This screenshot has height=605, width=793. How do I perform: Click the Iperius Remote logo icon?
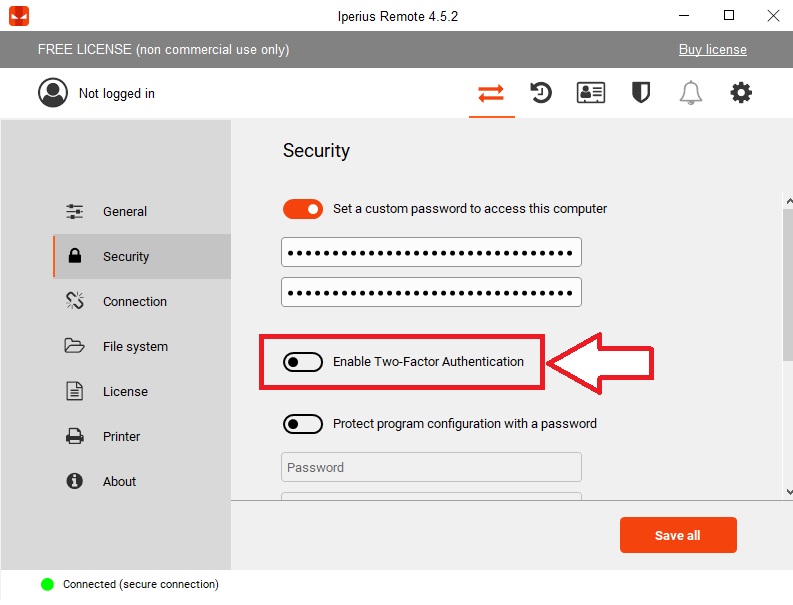[19, 16]
